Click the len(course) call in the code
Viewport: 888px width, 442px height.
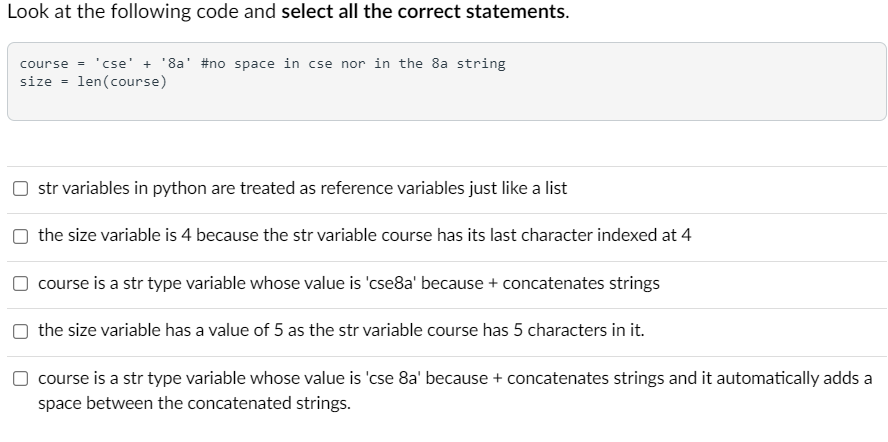coord(122,82)
